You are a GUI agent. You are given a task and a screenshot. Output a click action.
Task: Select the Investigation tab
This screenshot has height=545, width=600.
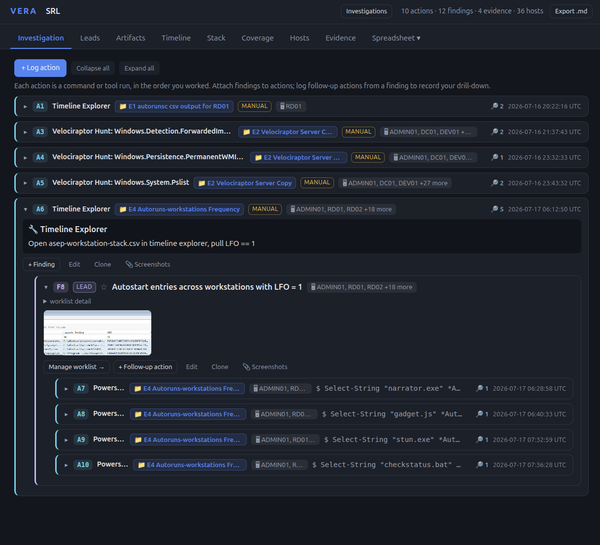41,38
